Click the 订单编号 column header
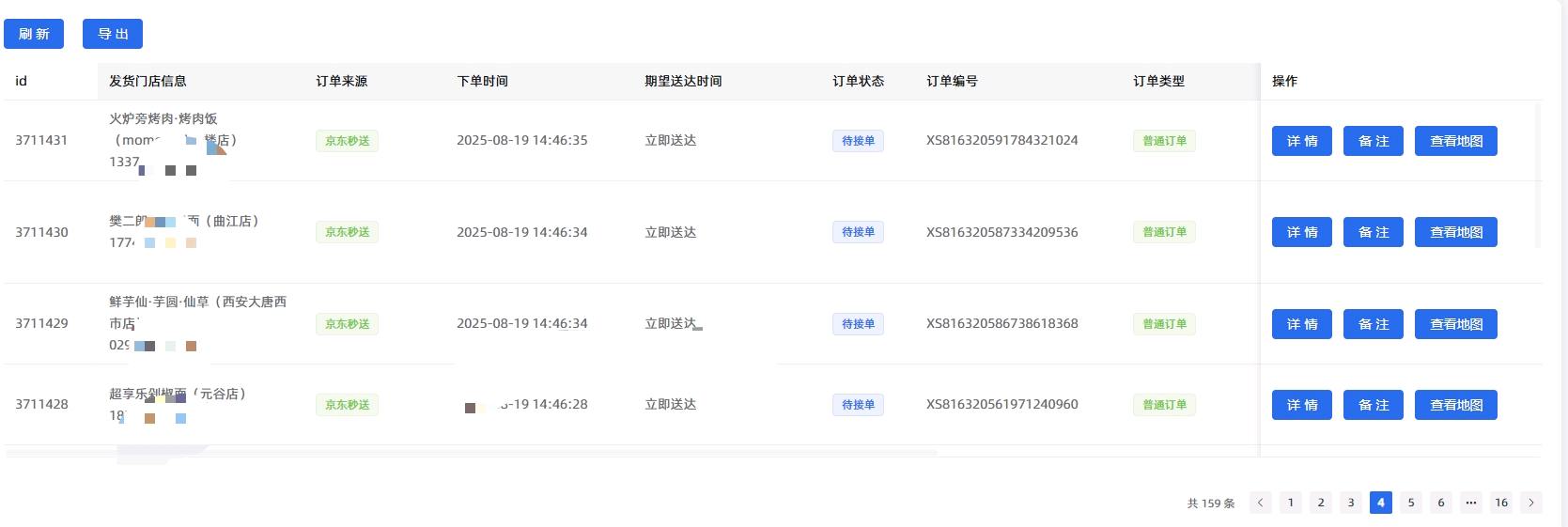This screenshot has height=527, width=1568. coord(953,82)
